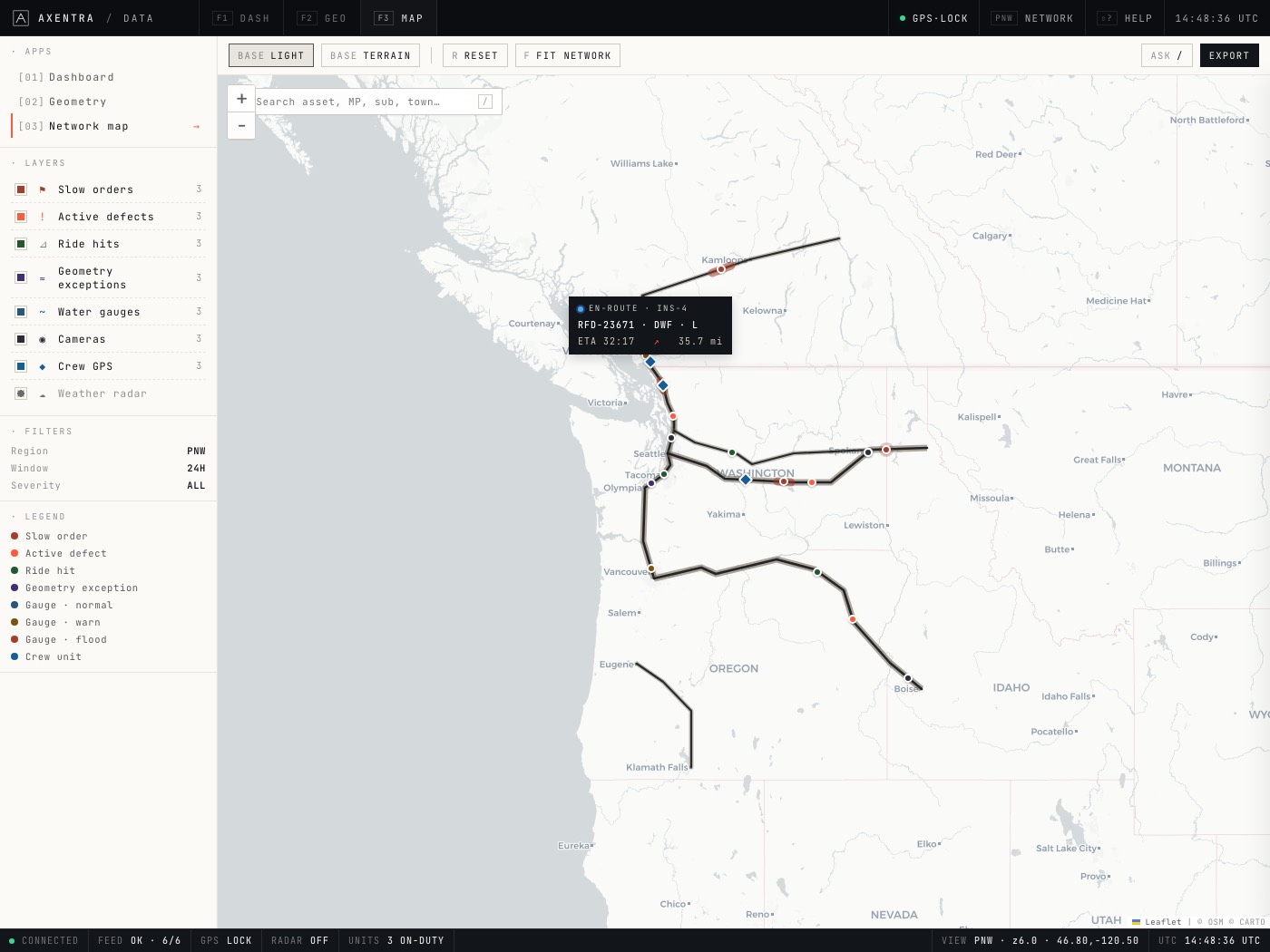This screenshot has width=1270, height=952.
Task: Zoom out with the minus button
Action: point(241,125)
